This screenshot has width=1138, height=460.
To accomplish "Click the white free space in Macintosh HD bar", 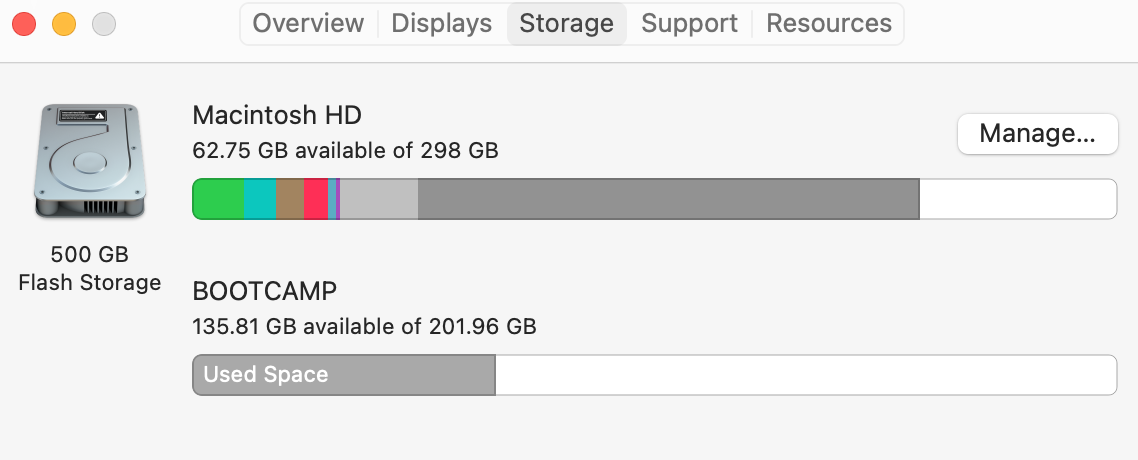I will 1016,199.
